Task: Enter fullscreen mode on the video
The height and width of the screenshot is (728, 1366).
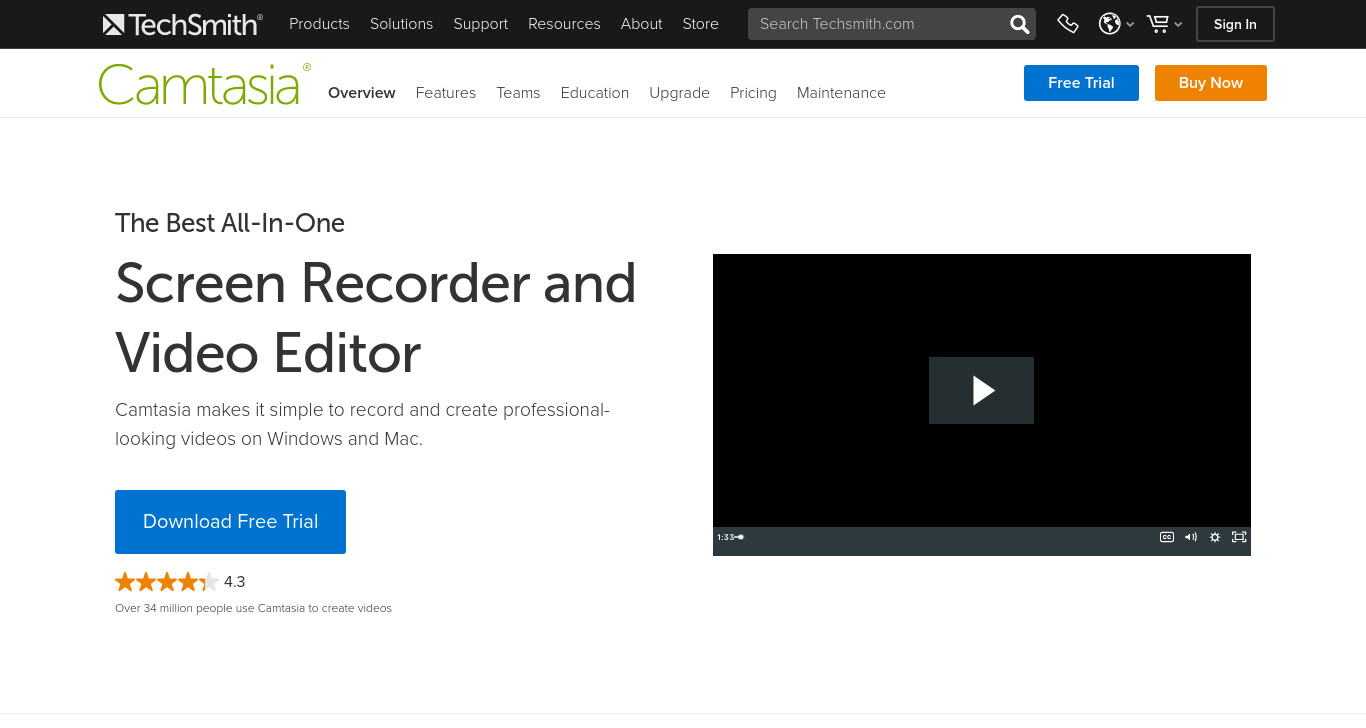Action: (x=1239, y=537)
